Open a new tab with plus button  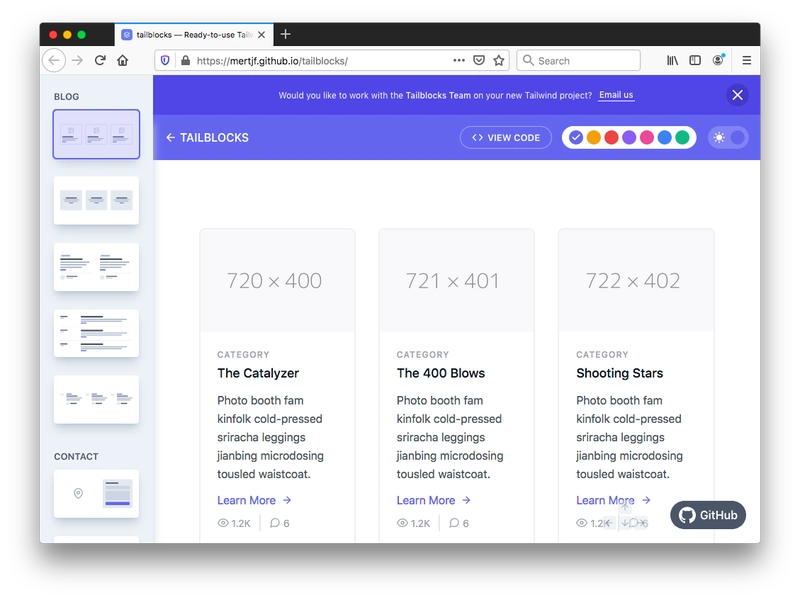[x=286, y=34]
